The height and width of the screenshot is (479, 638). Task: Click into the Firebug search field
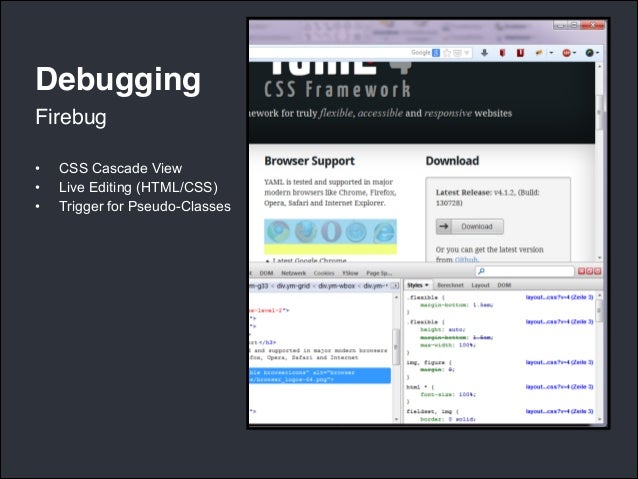click(x=525, y=271)
